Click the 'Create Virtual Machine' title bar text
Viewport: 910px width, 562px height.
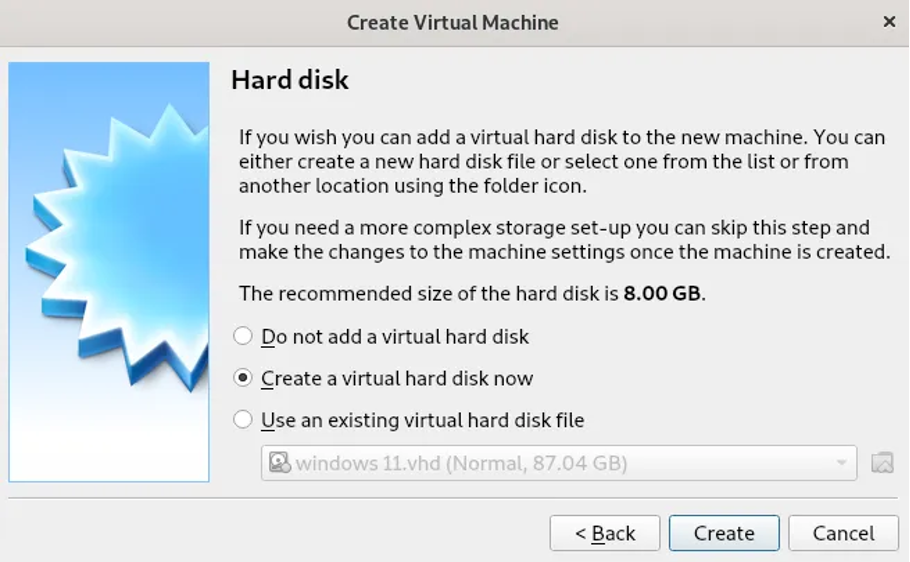coord(452,22)
